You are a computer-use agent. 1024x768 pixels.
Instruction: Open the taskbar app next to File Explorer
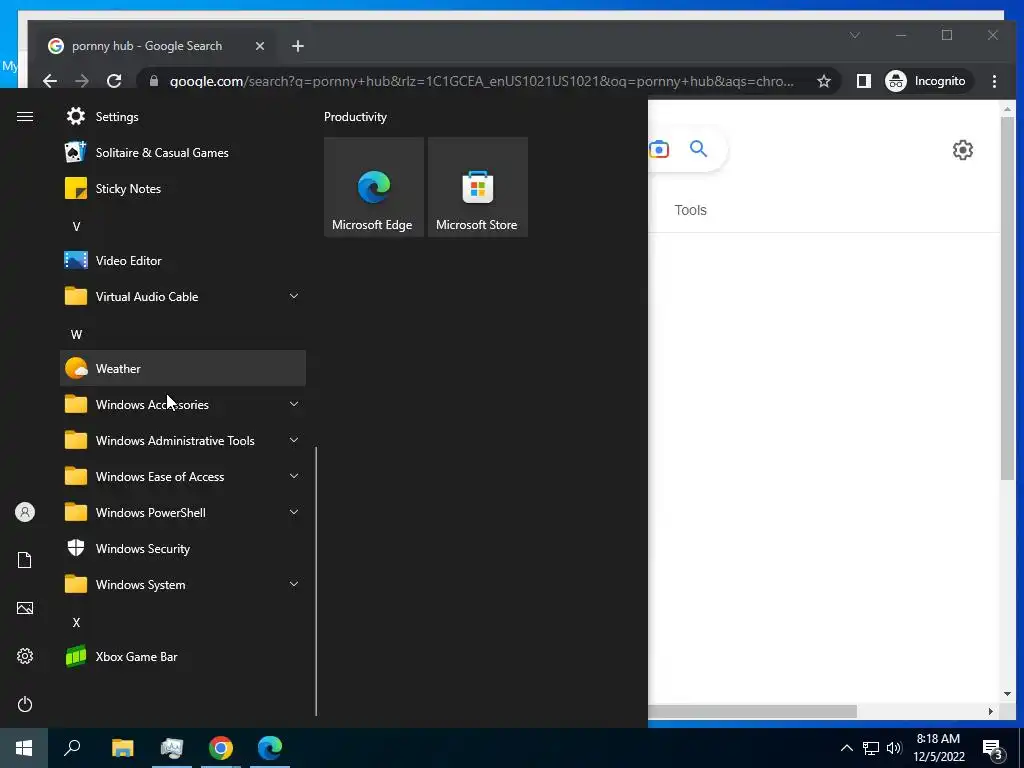point(172,748)
